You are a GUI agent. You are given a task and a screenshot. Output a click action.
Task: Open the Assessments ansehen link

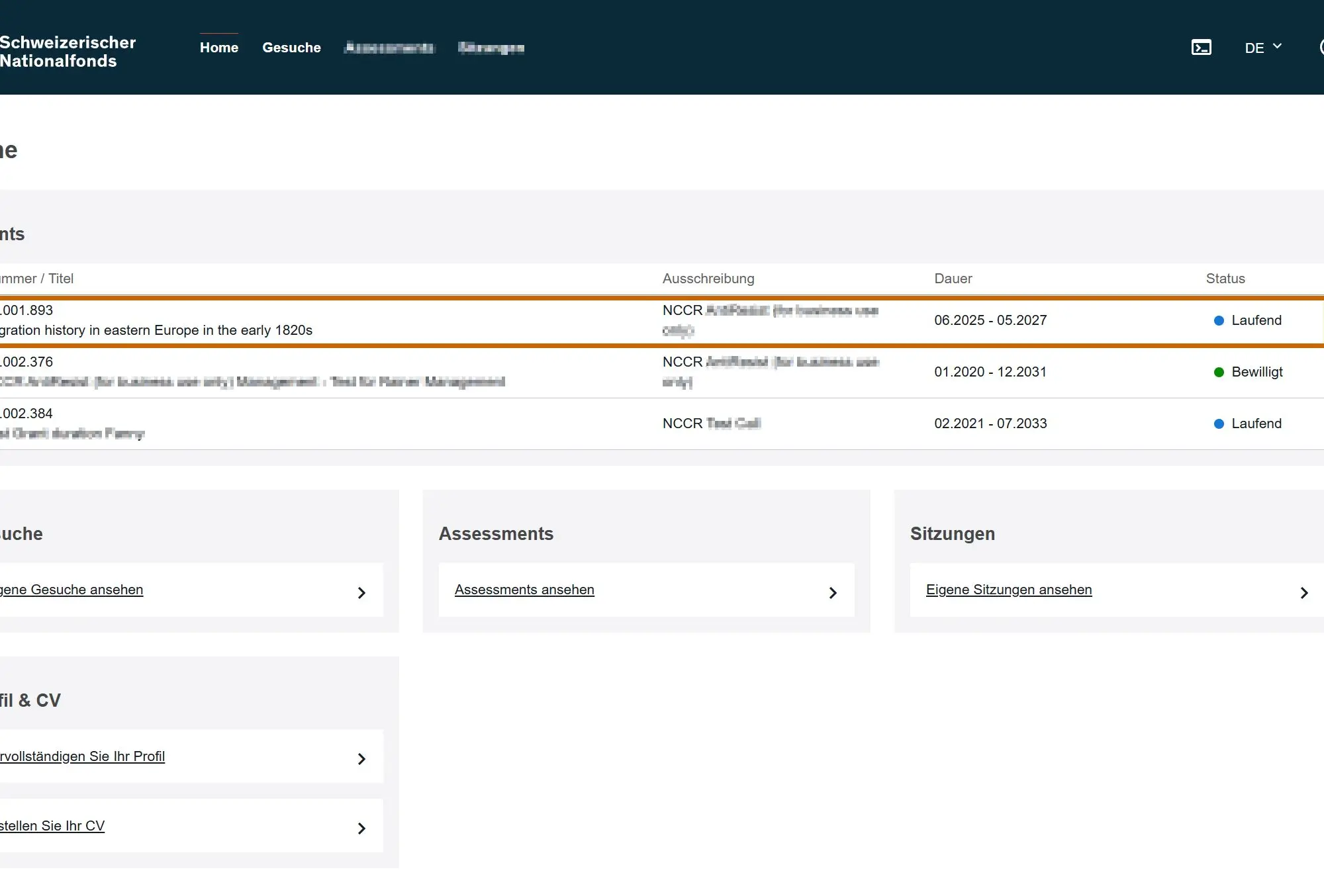point(524,590)
